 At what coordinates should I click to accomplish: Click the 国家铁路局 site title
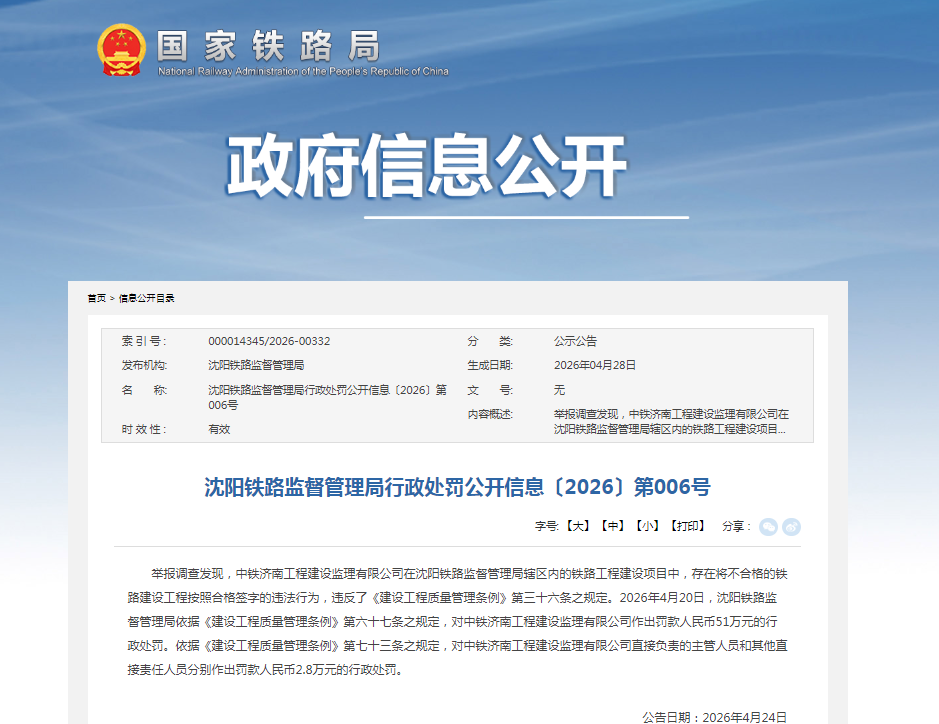[x=269, y=45]
